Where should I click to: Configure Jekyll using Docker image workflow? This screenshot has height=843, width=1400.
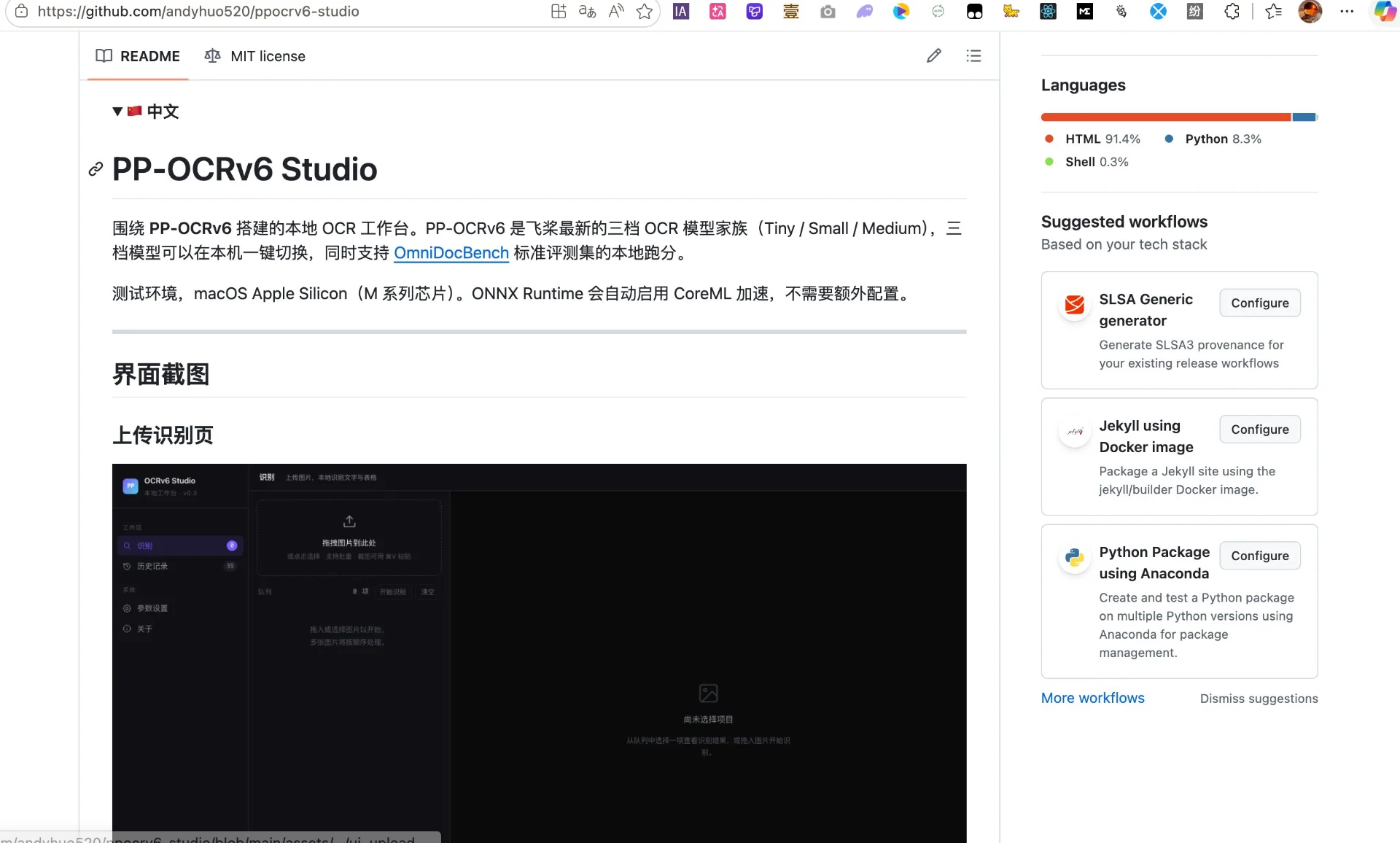(1260, 430)
